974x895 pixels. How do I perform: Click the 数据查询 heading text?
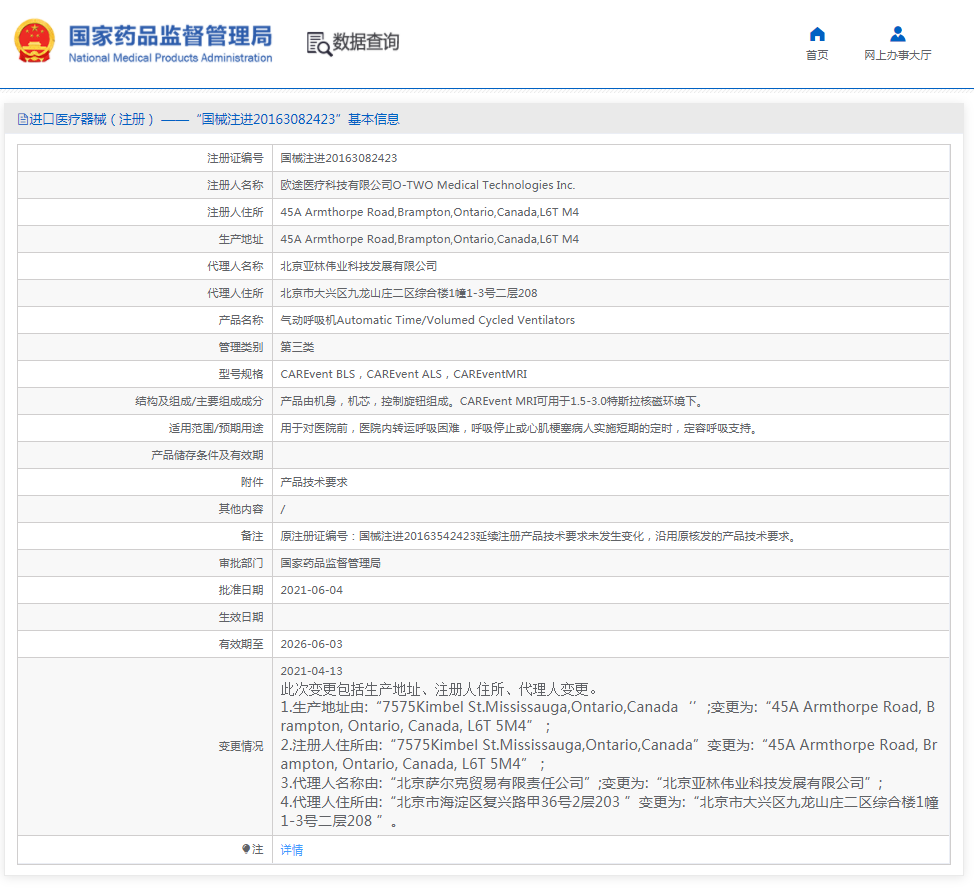pyautogui.click(x=366, y=42)
